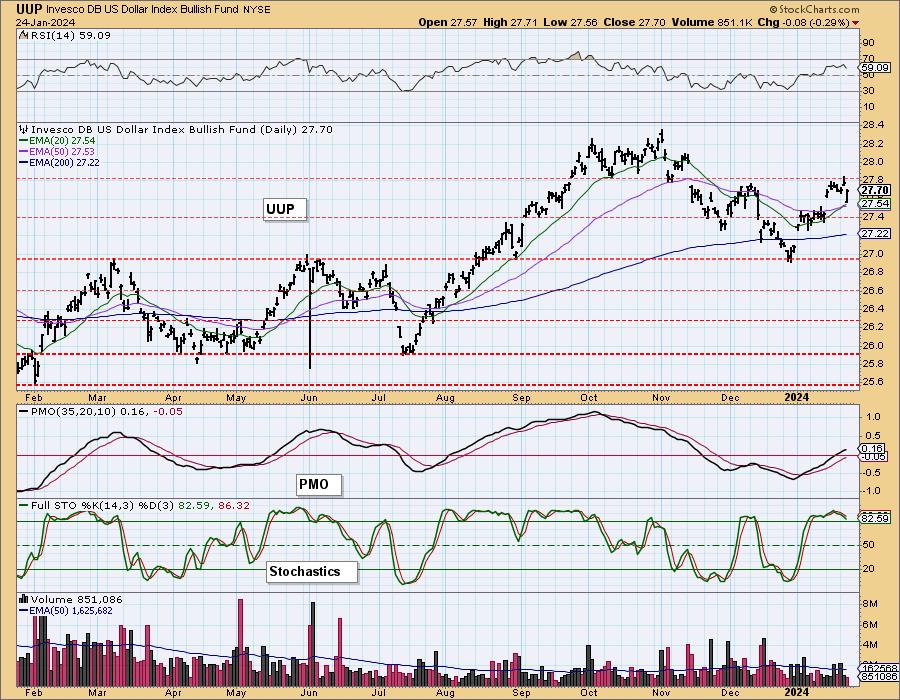Click the Open 27.57 value
The width and height of the screenshot is (900, 700).
(x=448, y=22)
